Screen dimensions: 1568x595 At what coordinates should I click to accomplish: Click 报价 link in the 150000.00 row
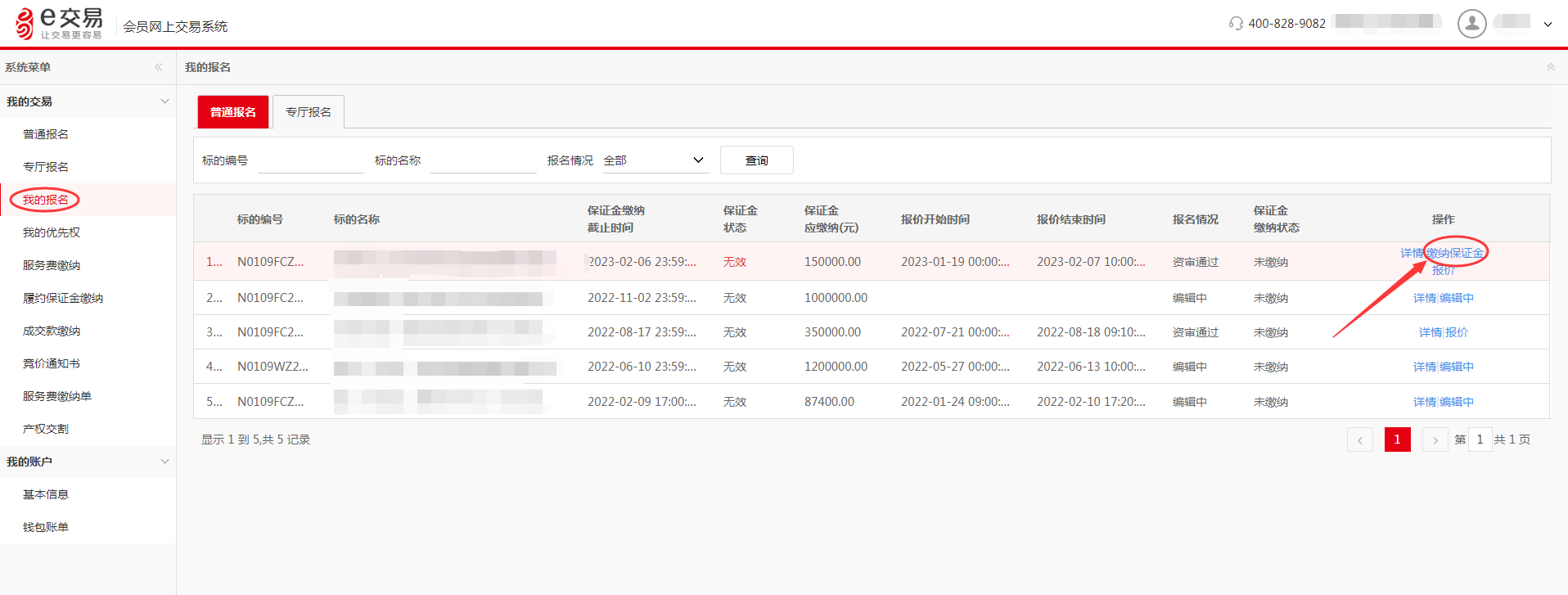(1444, 270)
